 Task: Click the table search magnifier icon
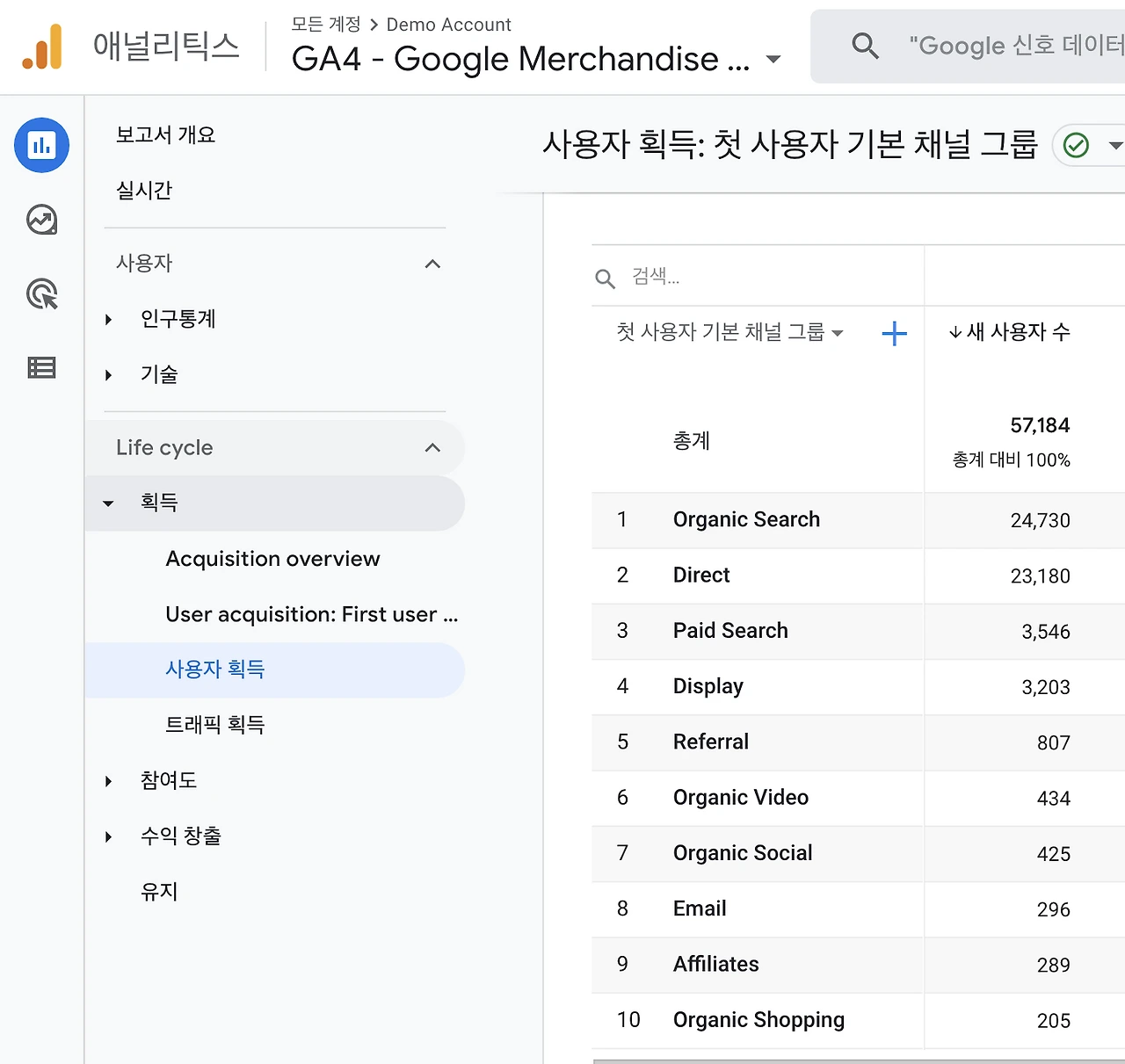(x=605, y=279)
